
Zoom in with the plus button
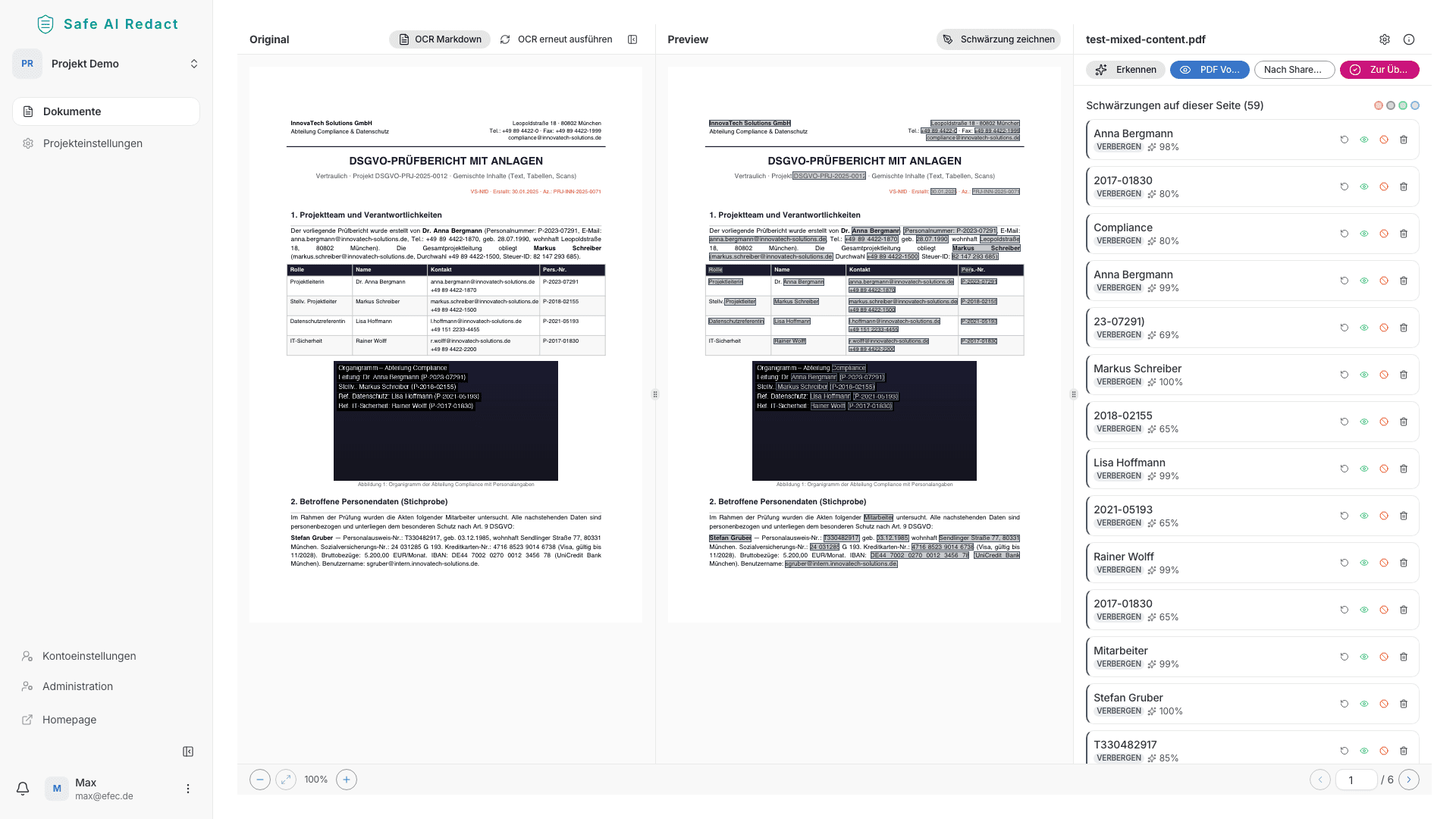347,780
